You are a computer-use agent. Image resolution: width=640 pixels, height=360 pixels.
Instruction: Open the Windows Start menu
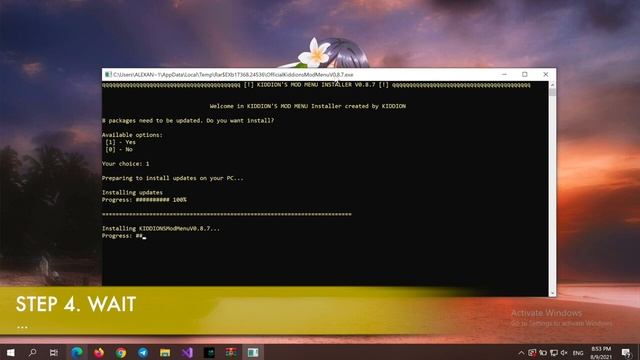pos(11,352)
